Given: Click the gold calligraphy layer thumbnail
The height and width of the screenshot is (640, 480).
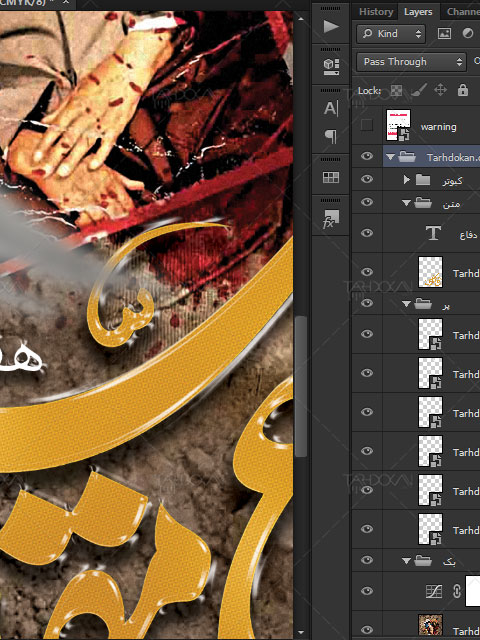Looking at the screenshot, I should [x=430, y=272].
